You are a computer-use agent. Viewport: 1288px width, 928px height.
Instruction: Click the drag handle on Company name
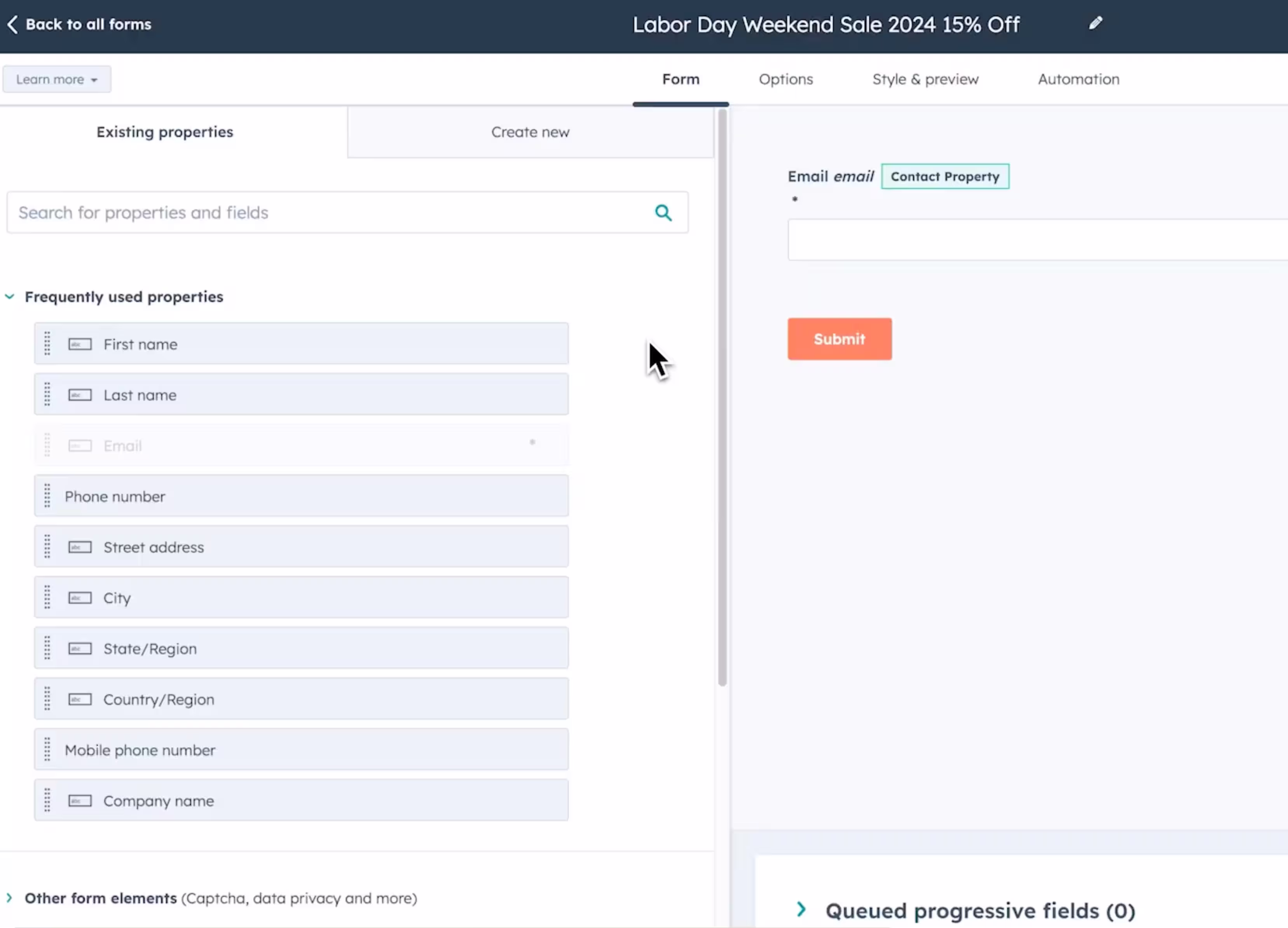[47, 800]
